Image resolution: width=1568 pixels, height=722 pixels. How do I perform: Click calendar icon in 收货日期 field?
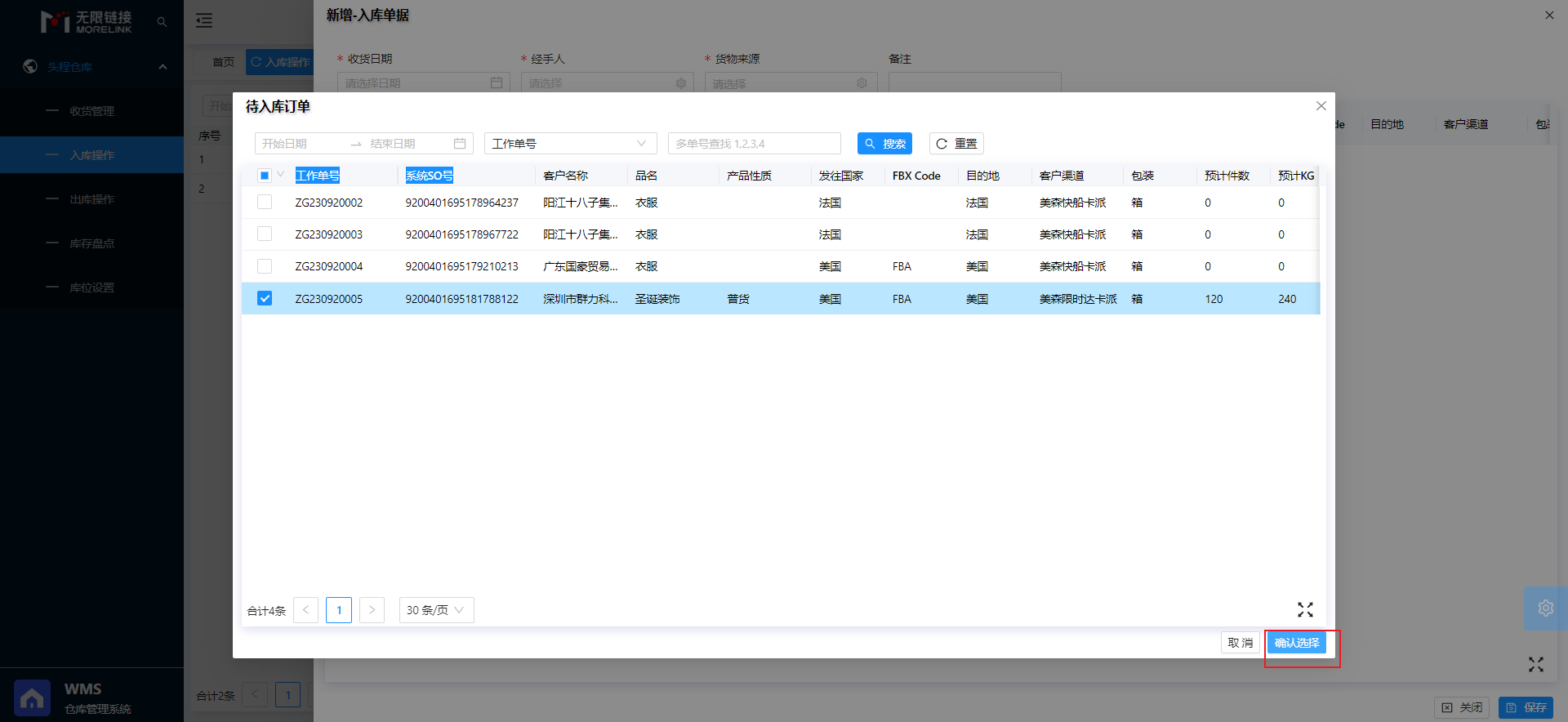point(497,83)
